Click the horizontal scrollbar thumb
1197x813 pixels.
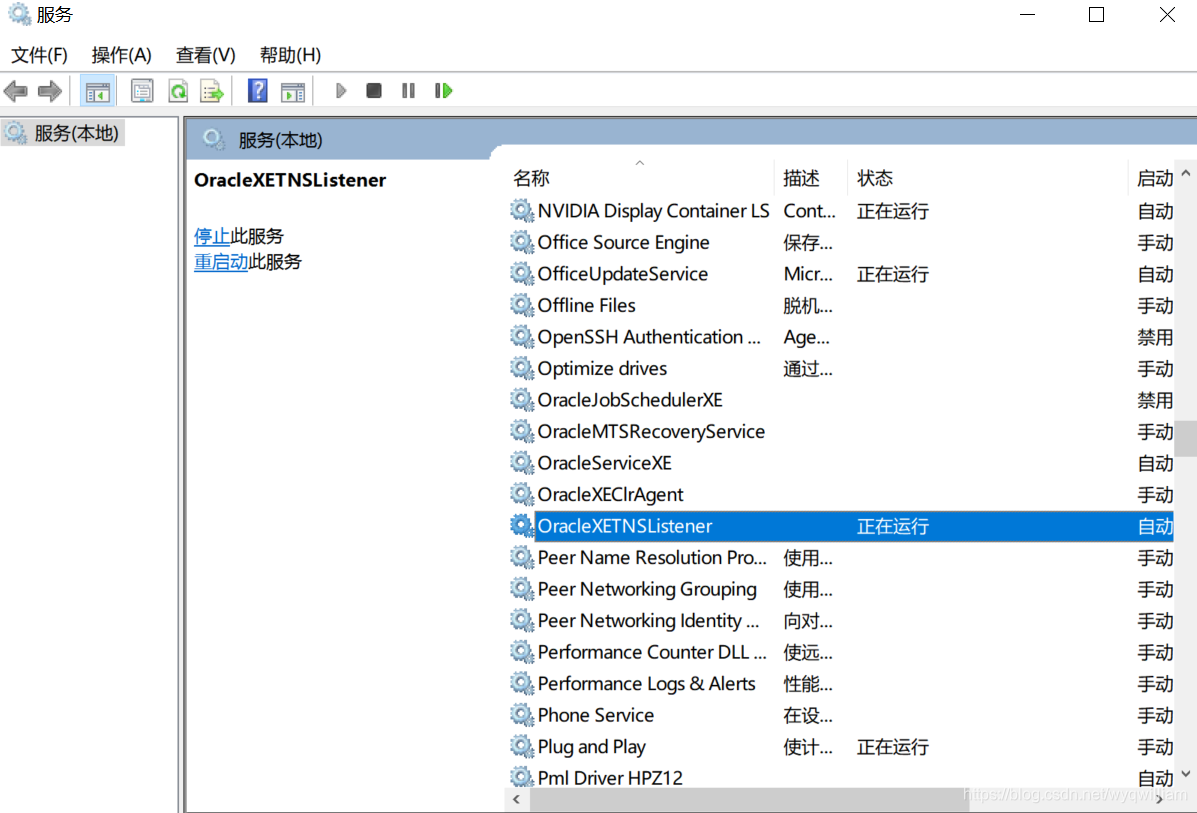tap(748, 799)
